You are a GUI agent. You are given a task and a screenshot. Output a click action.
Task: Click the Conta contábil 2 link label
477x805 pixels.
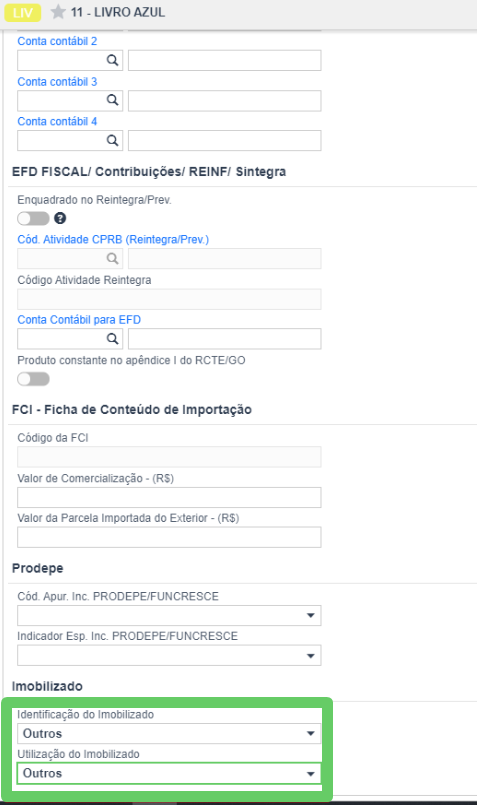[x=57, y=42]
